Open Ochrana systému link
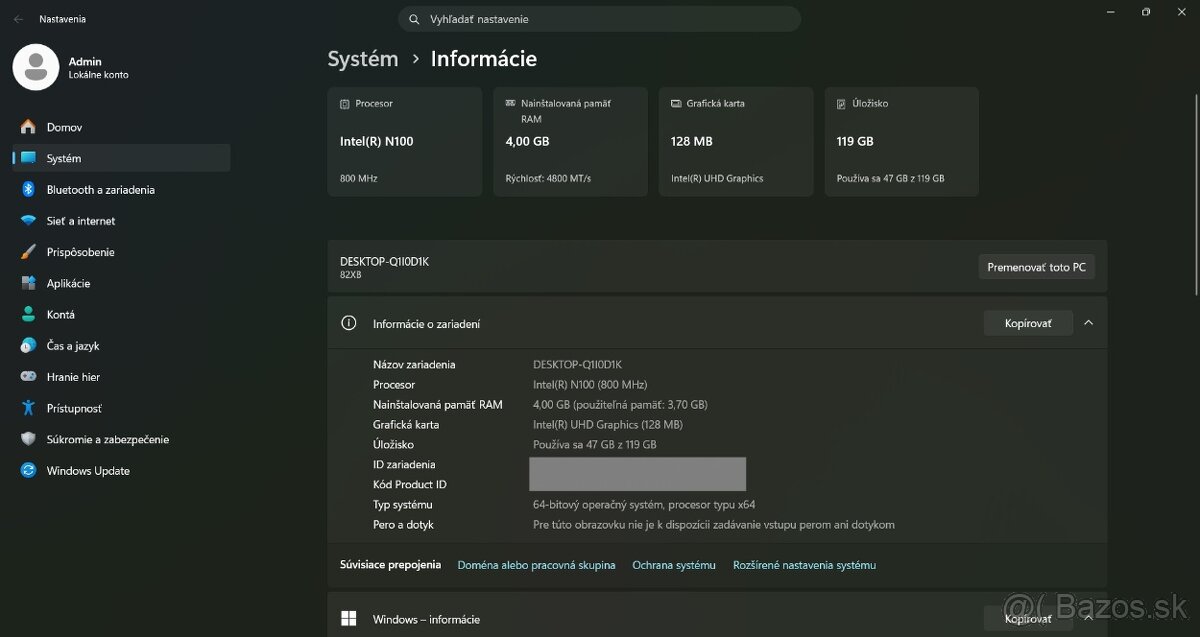The image size is (1200, 637). [x=674, y=565]
